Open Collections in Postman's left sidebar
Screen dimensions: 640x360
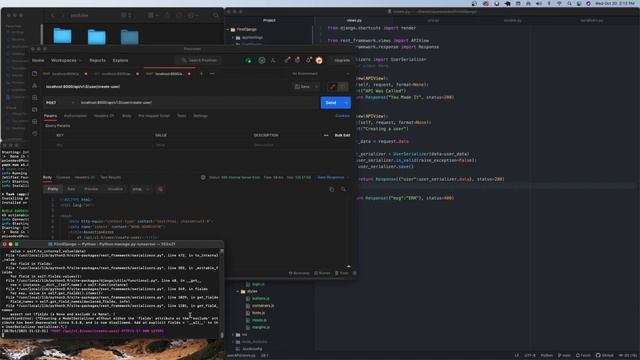[35, 73]
